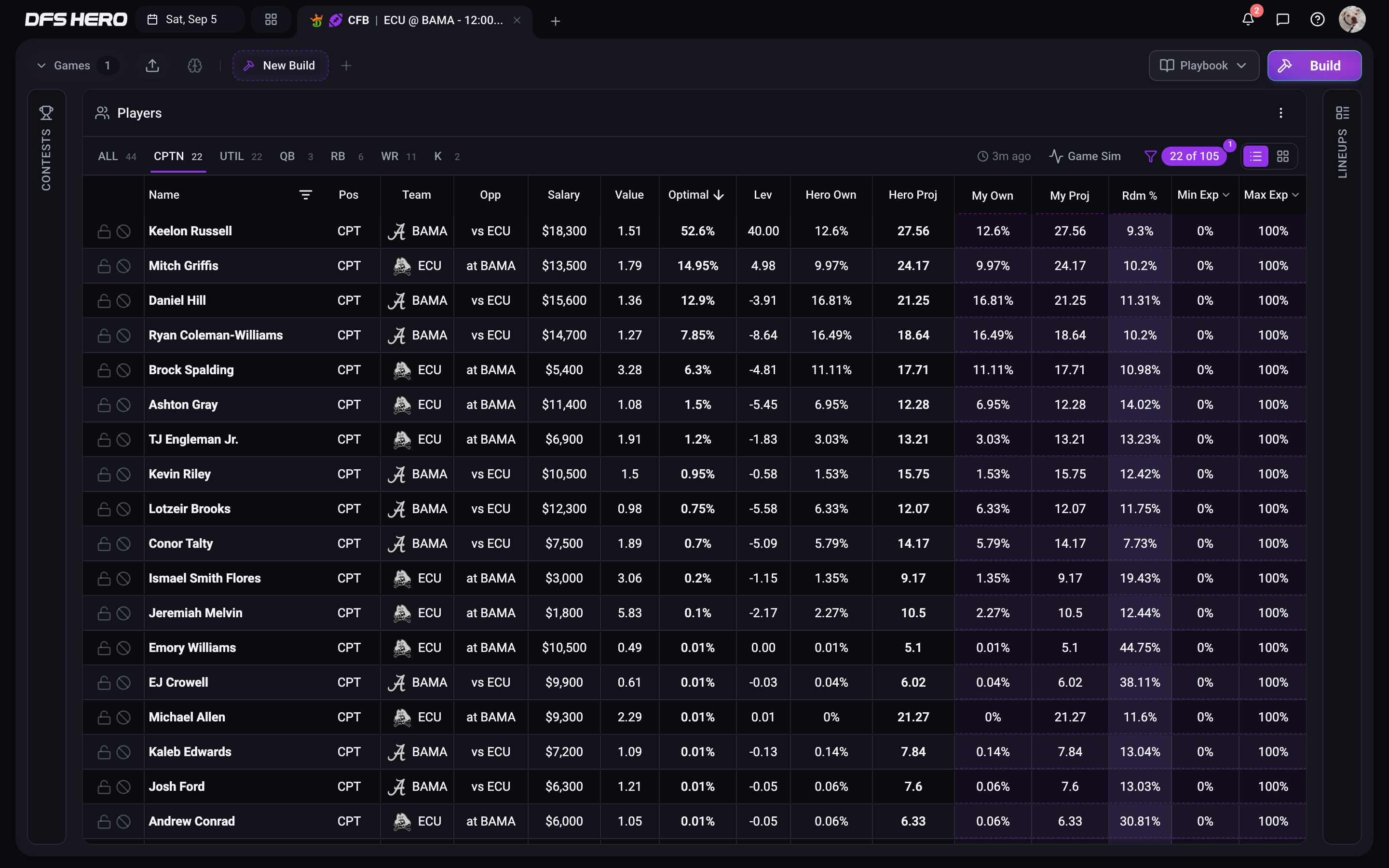This screenshot has width=1389, height=868.
Task: Click the purple Build button
Action: [x=1314, y=66]
